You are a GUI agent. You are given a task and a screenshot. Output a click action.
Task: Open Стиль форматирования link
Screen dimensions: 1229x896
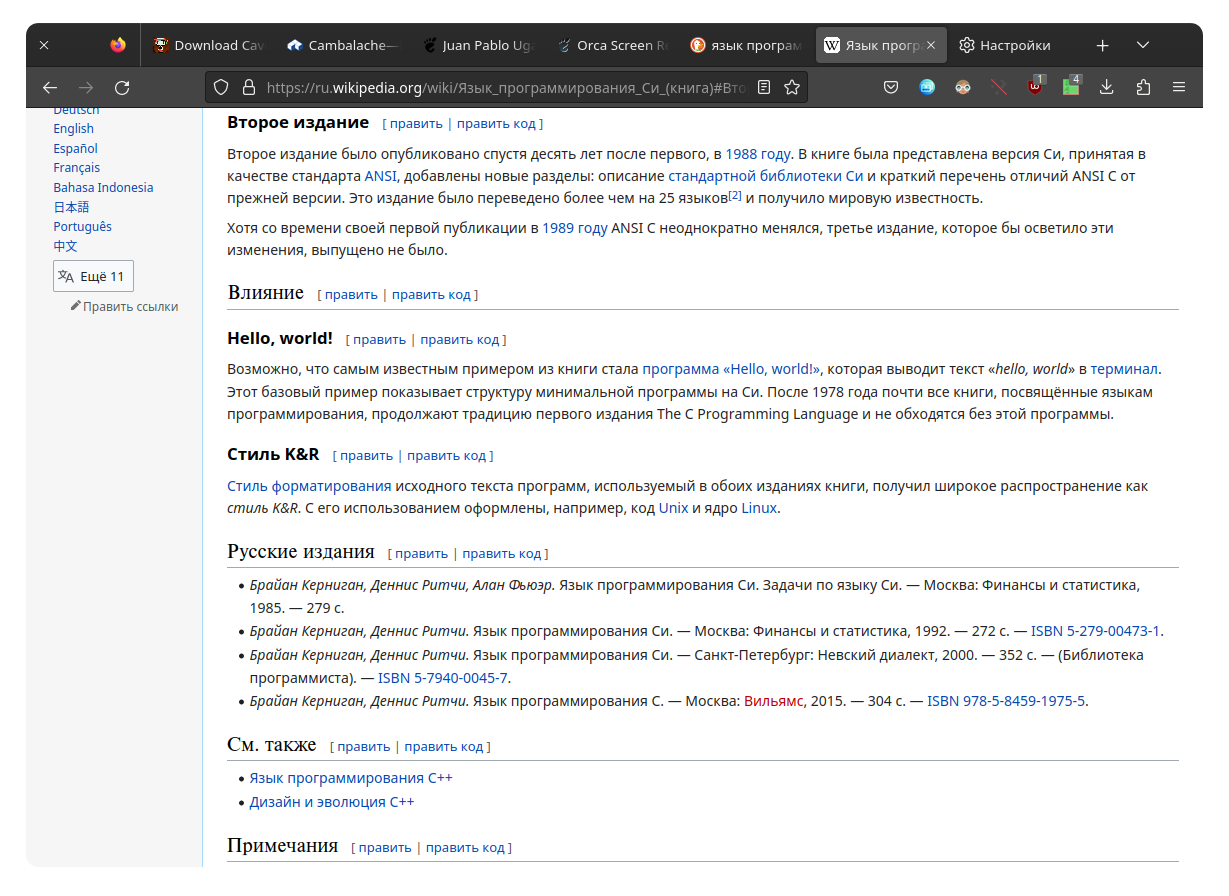click(309, 486)
